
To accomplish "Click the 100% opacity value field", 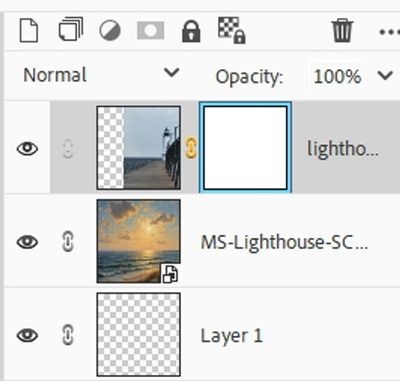I will point(337,76).
